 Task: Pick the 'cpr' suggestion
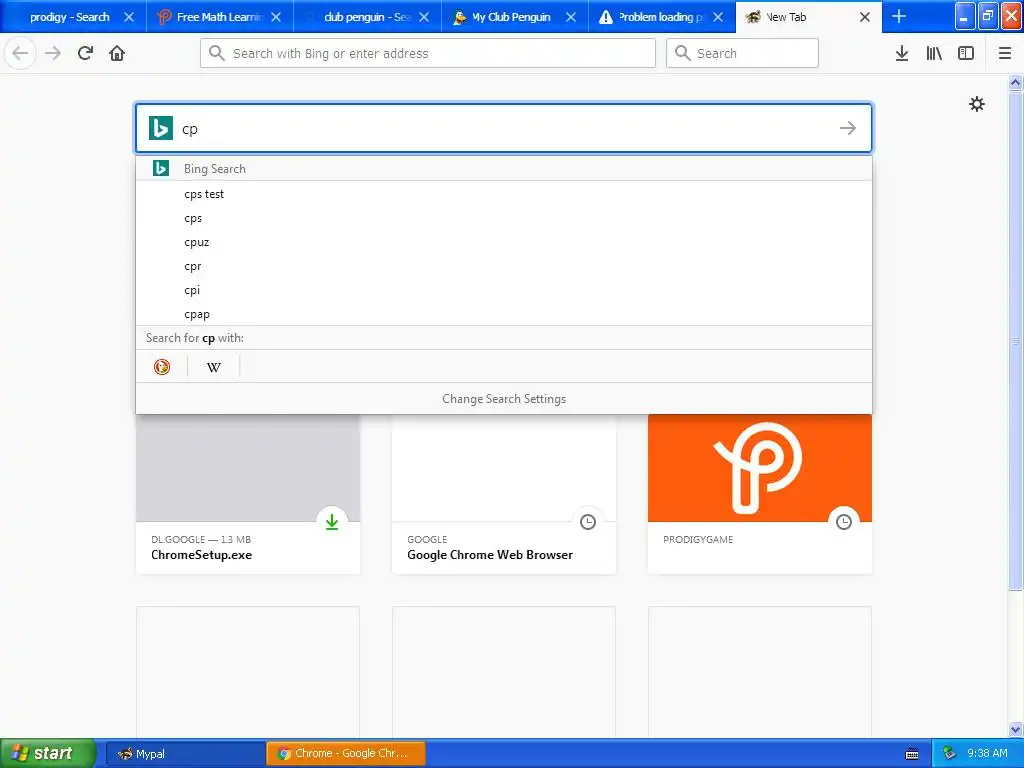coord(504,266)
